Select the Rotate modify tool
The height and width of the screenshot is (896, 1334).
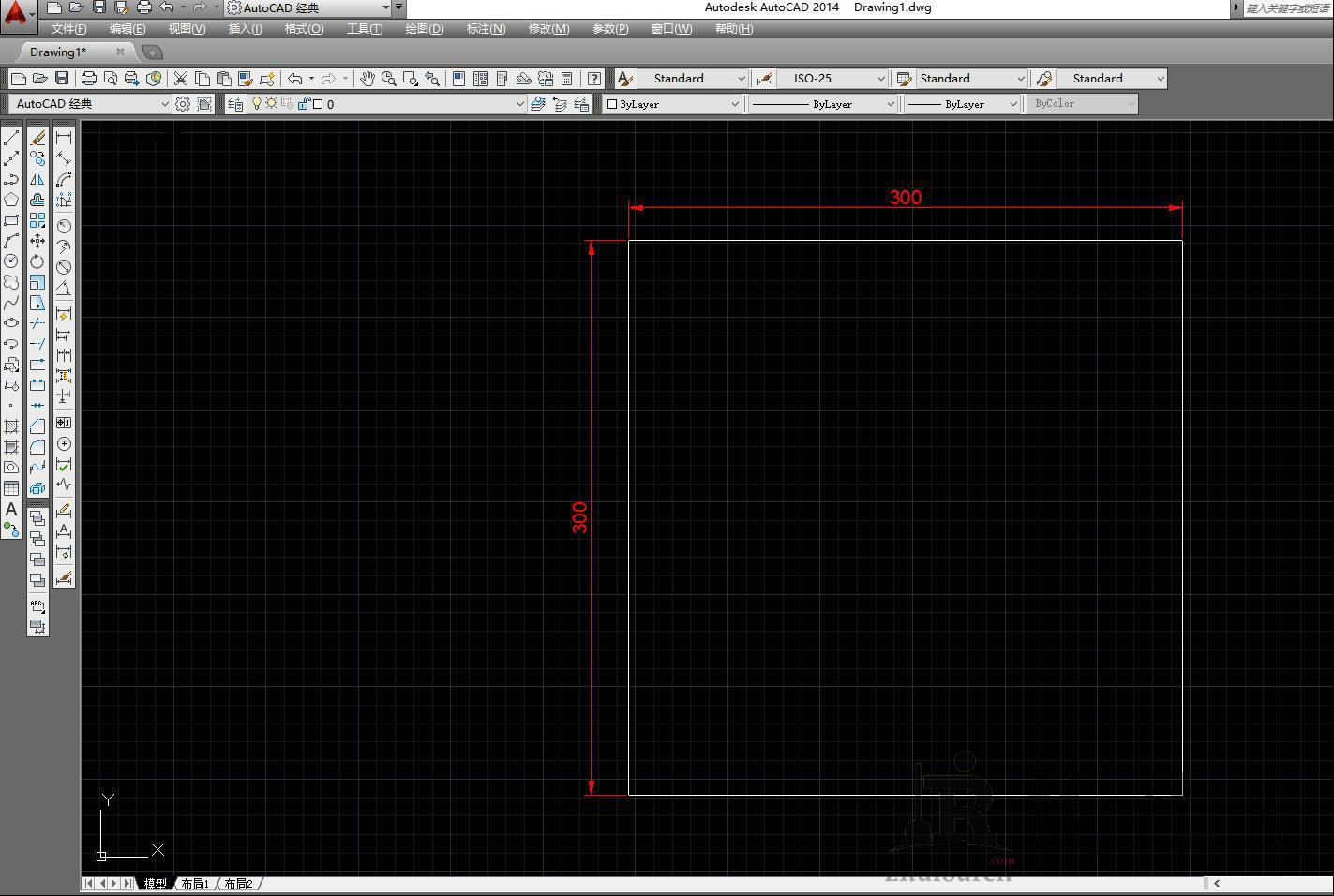click(37, 261)
